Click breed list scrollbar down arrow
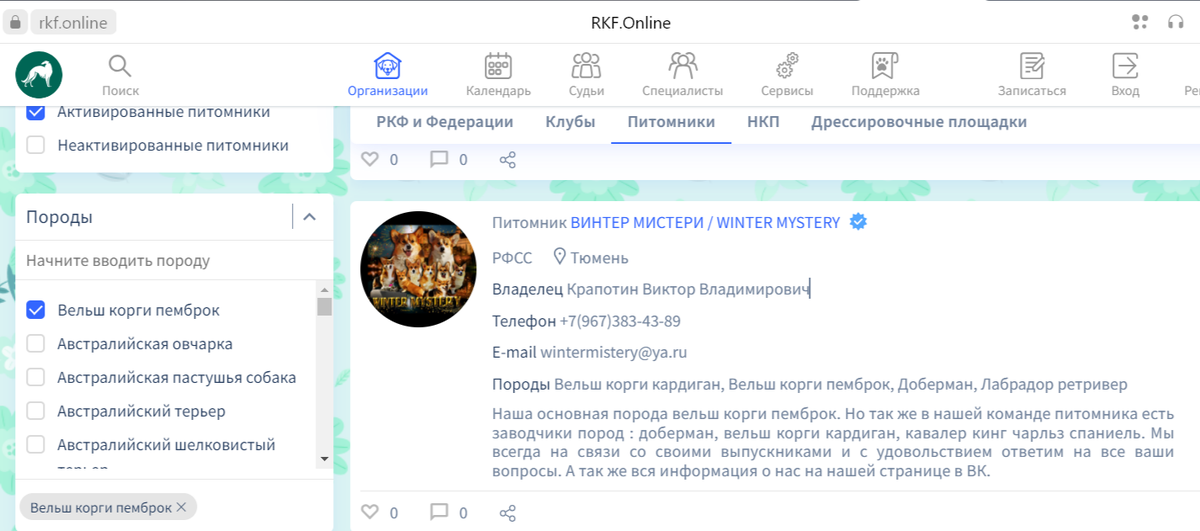The image size is (1200, 531). 324,458
